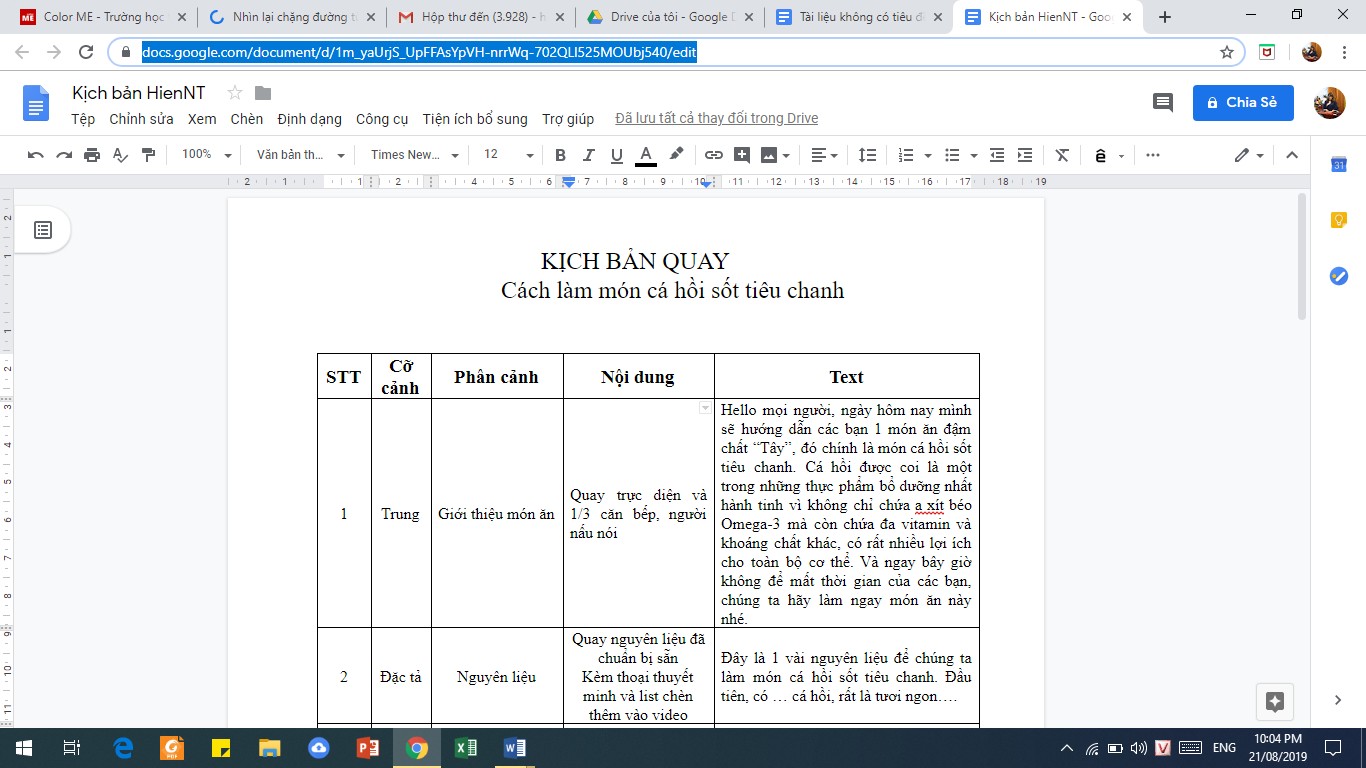This screenshot has height=768, width=1366.
Task: Decrease the paragraph indent
Action: 996,155
